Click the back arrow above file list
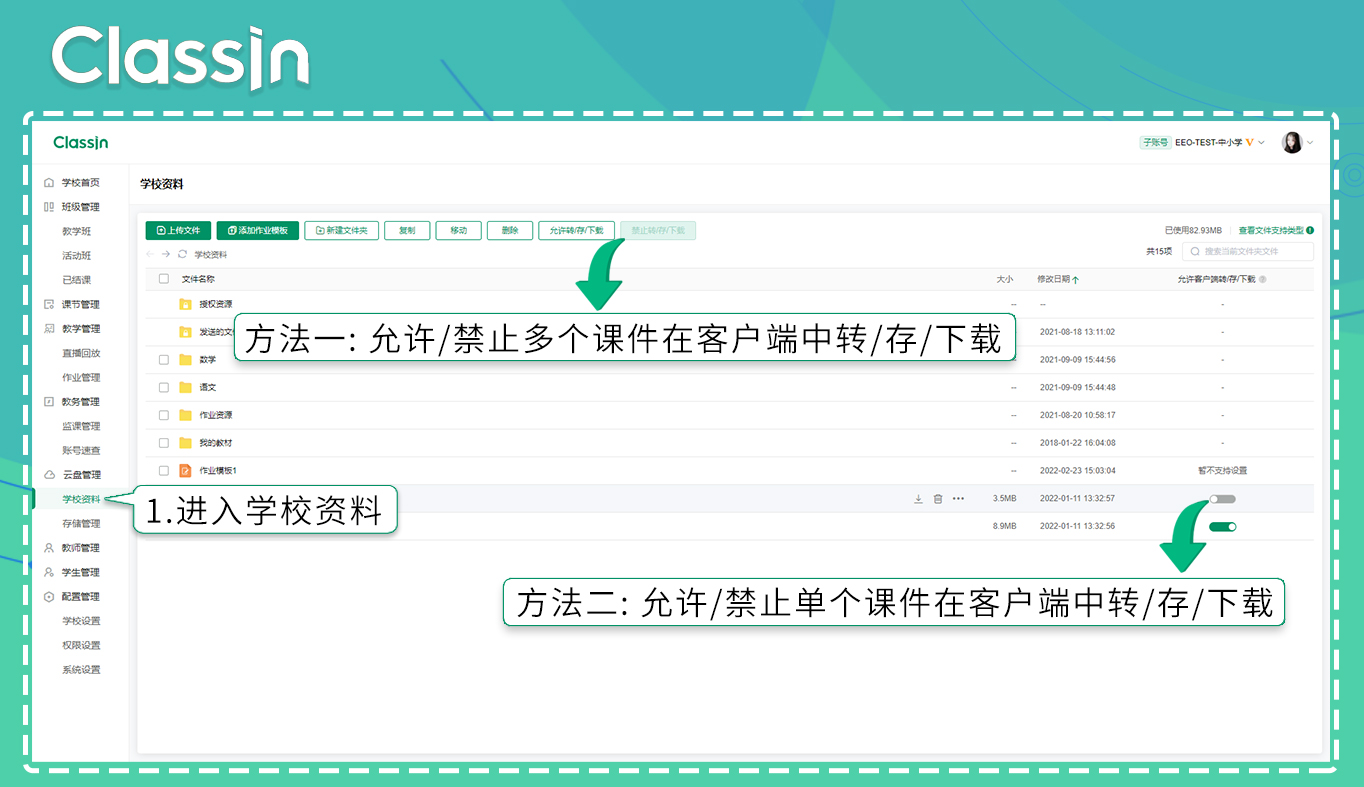Image resolution: width=1364 pixels, height=787 pixels. pyautogui.click(x=151, y=254)
